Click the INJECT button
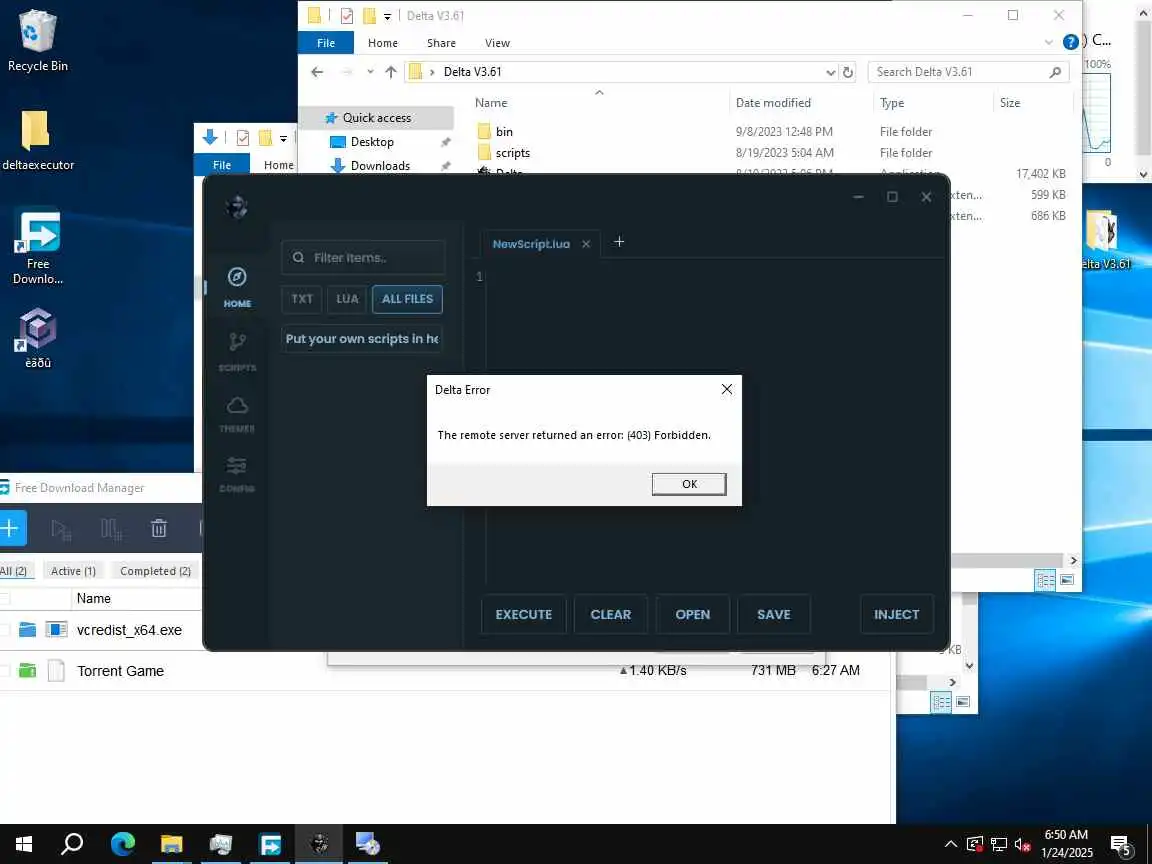Image resolution: width=1152 pixels, height=864 pixels. pyautogui.click(x=896, y=614)
